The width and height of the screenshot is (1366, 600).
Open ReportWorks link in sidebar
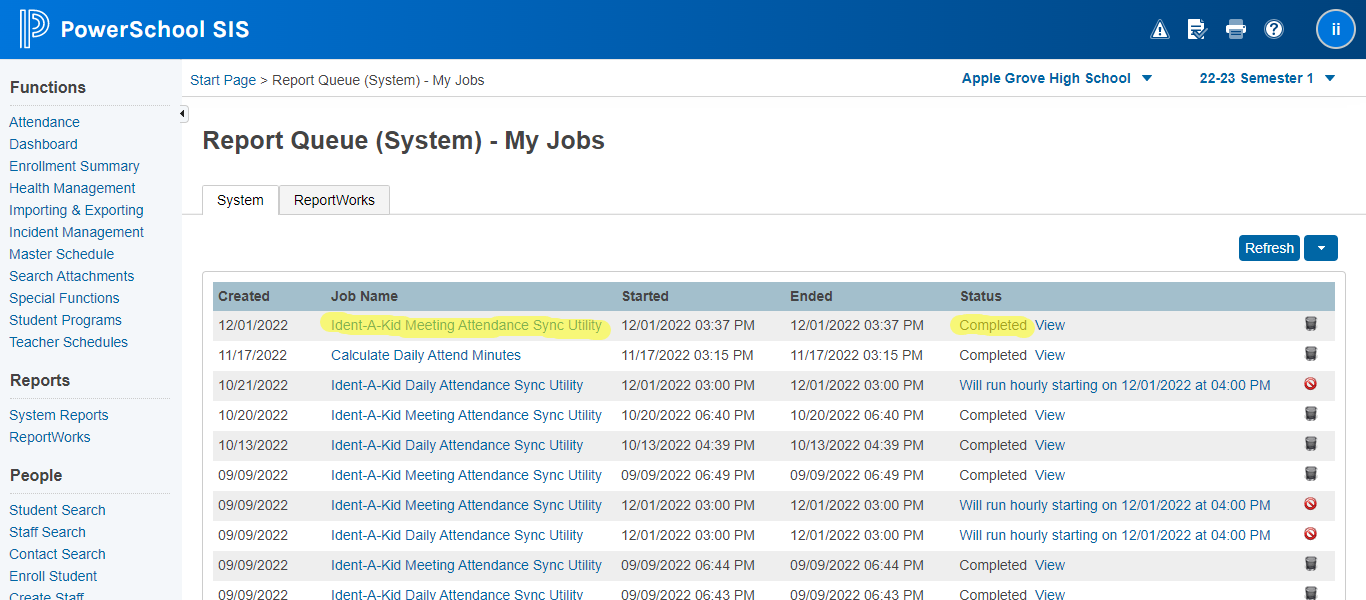point(50,437)
